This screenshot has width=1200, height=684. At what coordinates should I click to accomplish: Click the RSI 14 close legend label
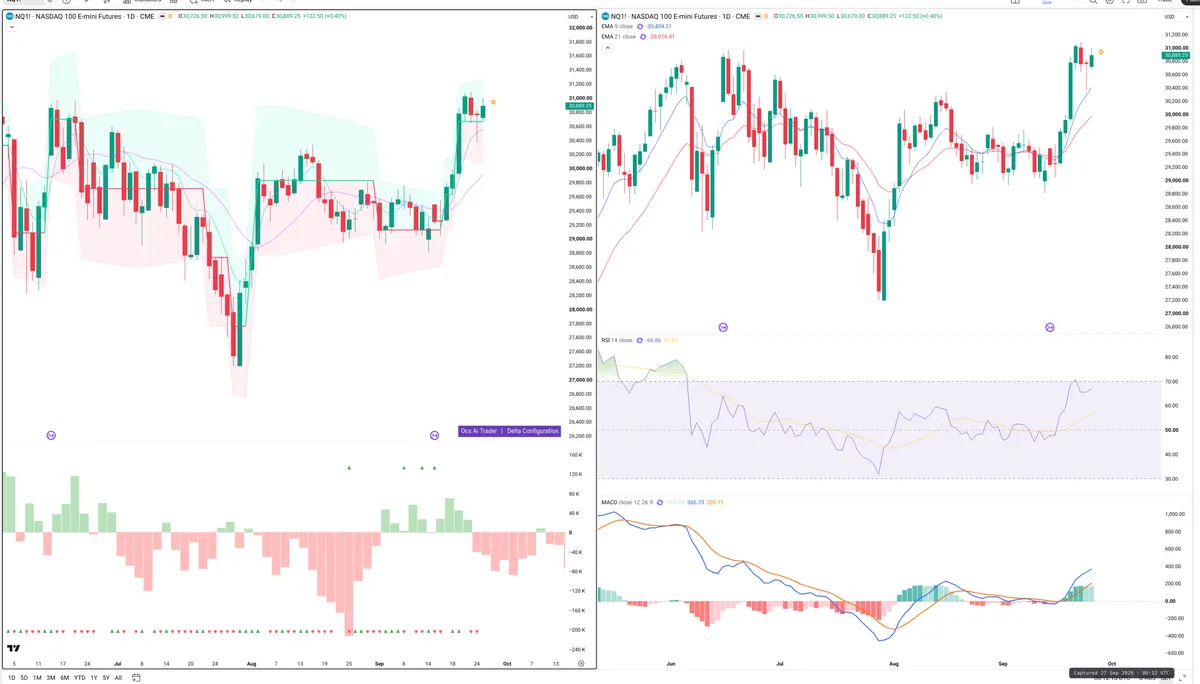click(617, 340)
